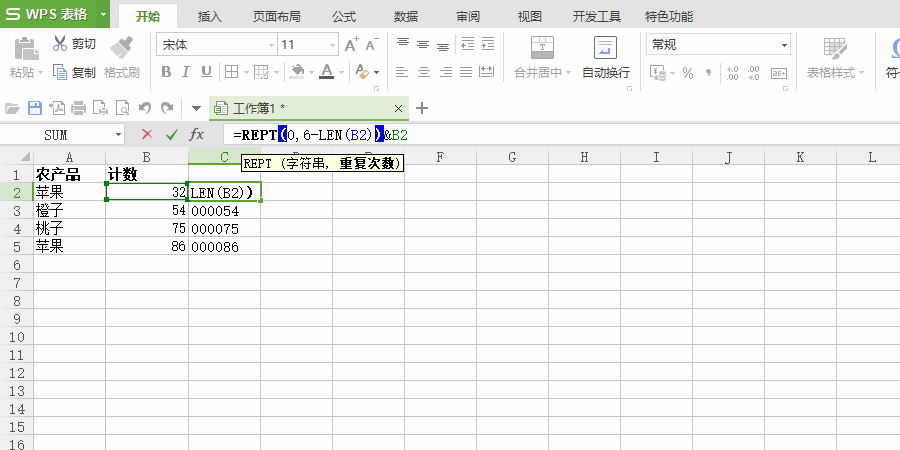Screen dimensions: 900x450
Task: Open the 公式 ribbon tab
Action: pos(344,16)
